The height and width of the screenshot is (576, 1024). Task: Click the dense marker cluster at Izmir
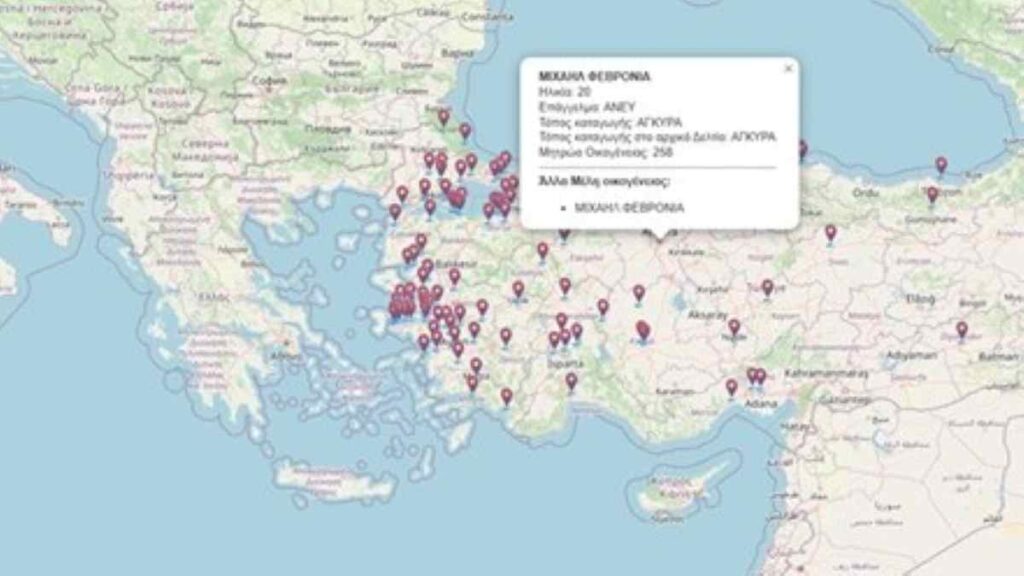404,305
